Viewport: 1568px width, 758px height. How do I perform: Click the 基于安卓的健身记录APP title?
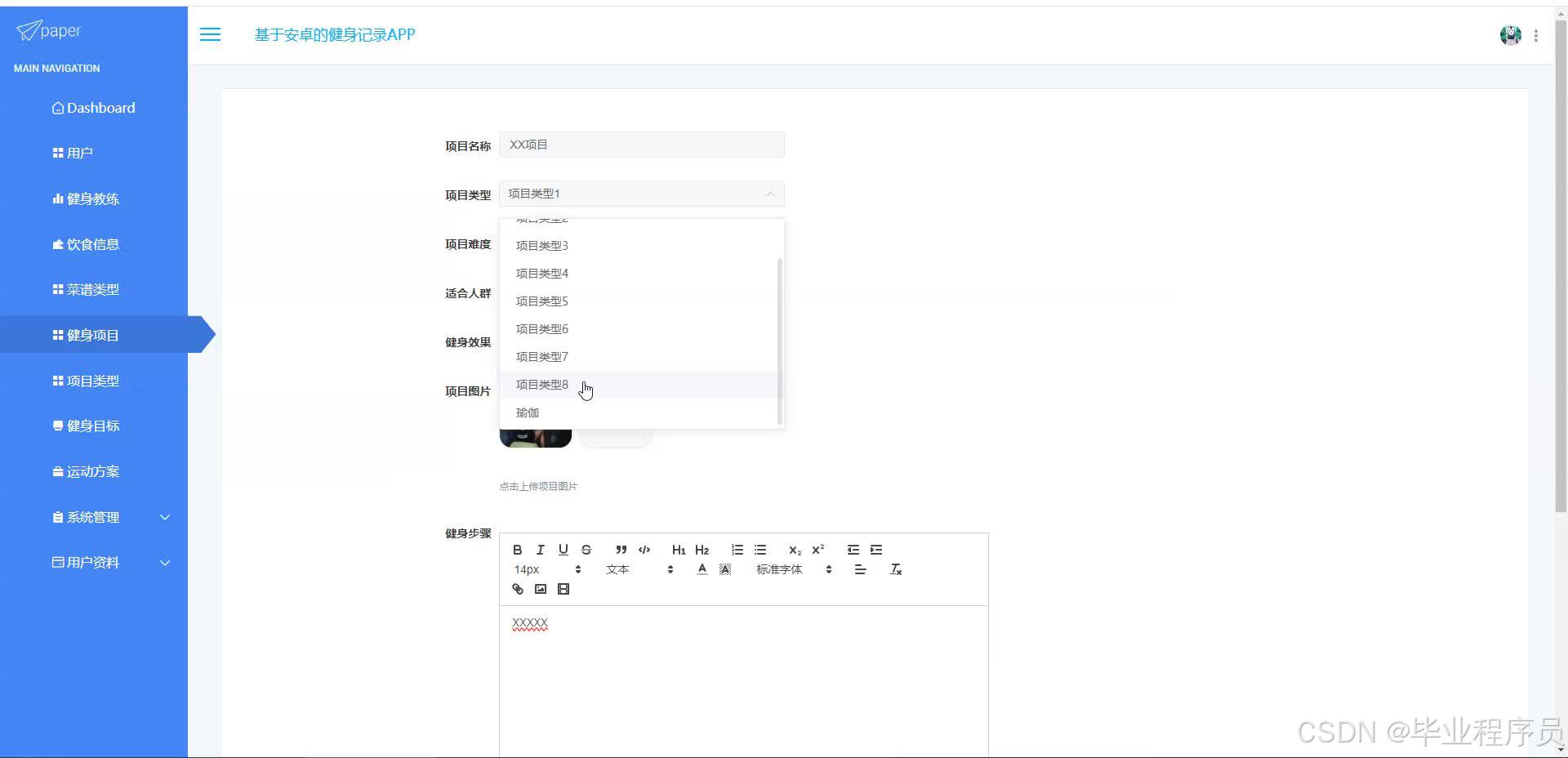[x=335, y=34]
